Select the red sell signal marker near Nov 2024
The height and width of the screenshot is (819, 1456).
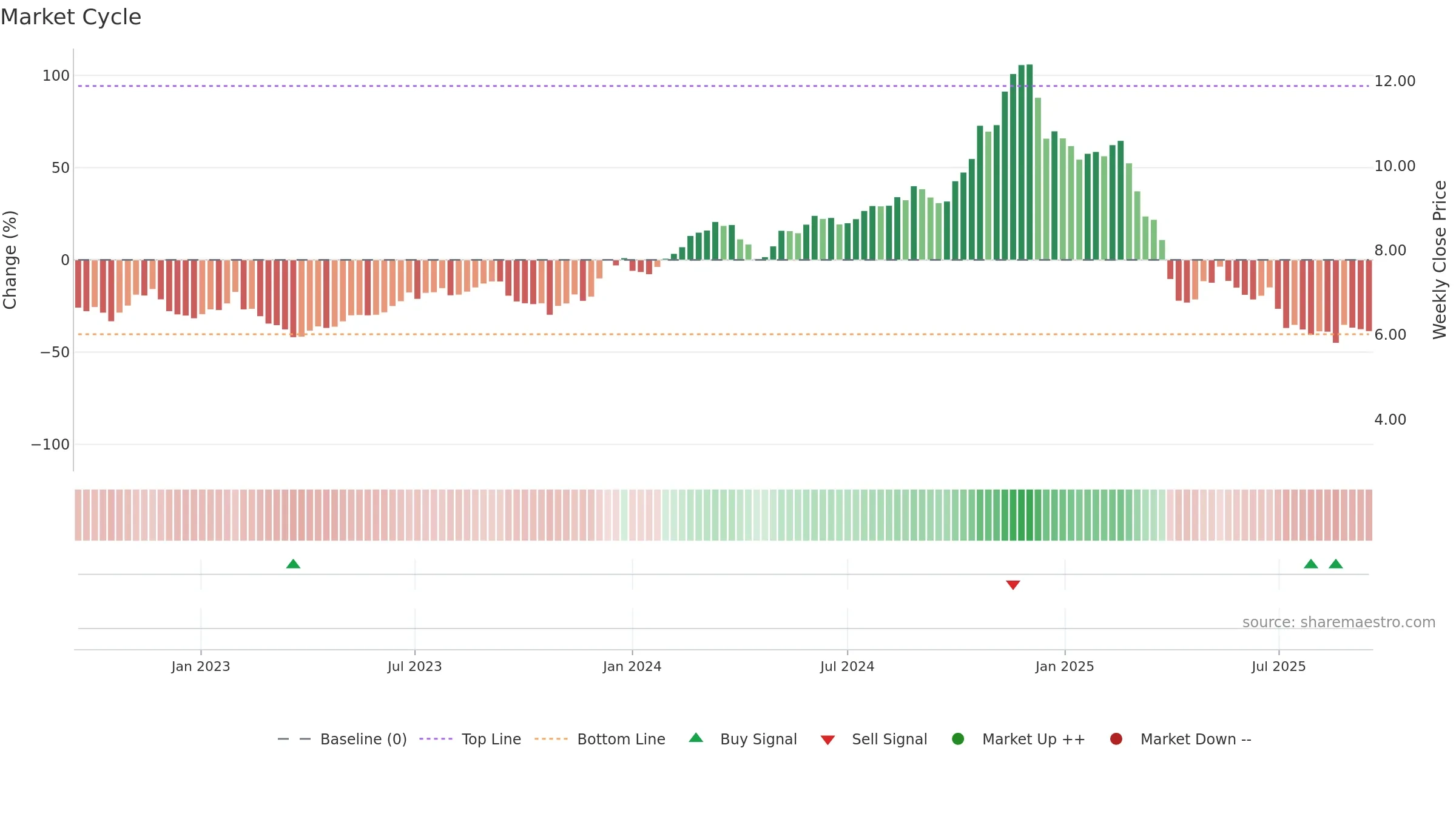coord(1013,585)
